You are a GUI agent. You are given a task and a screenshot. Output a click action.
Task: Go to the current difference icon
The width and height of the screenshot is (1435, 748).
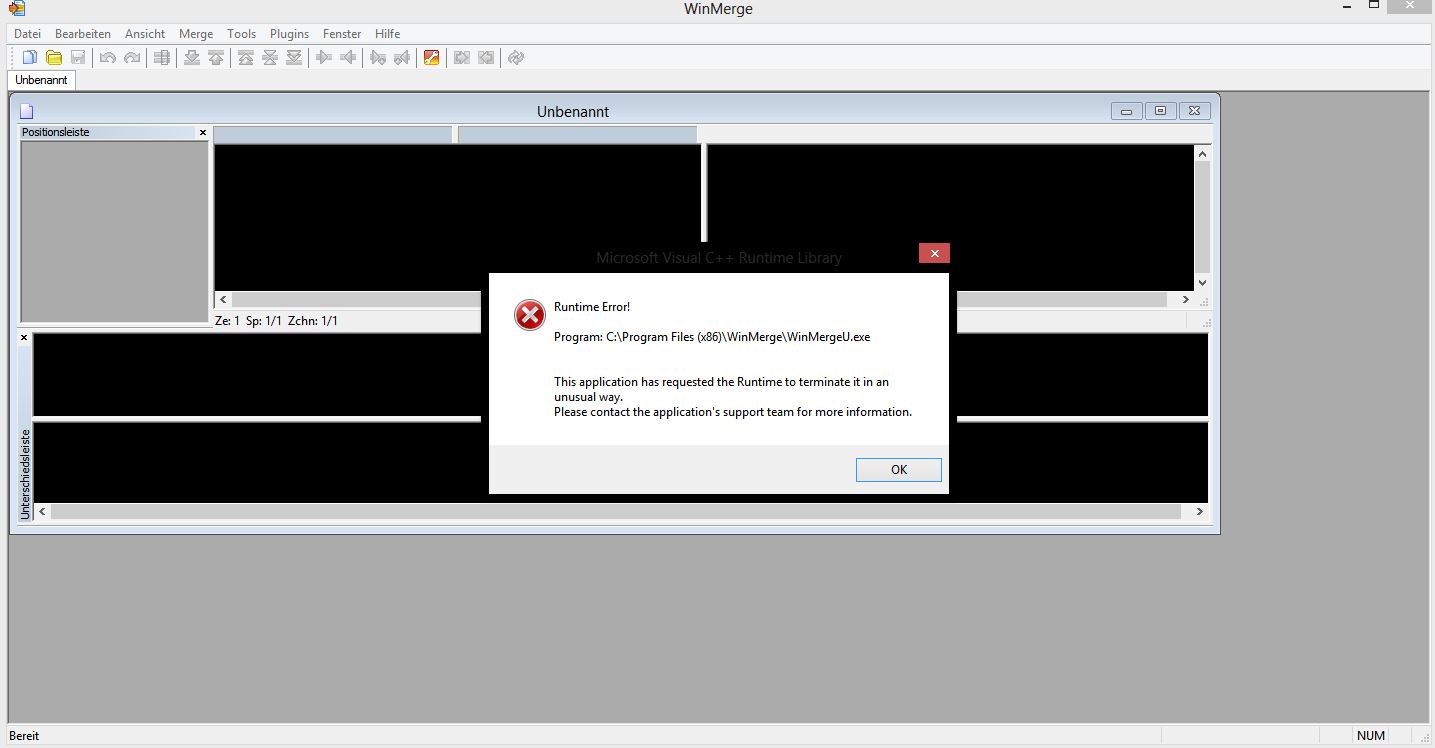[270, 58]
